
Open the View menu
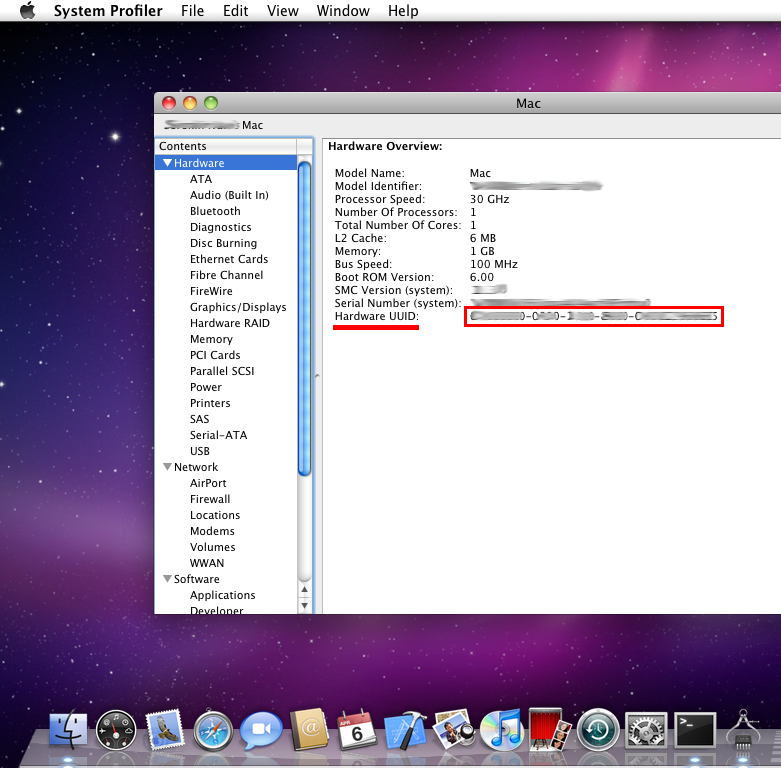pos(282,10)
